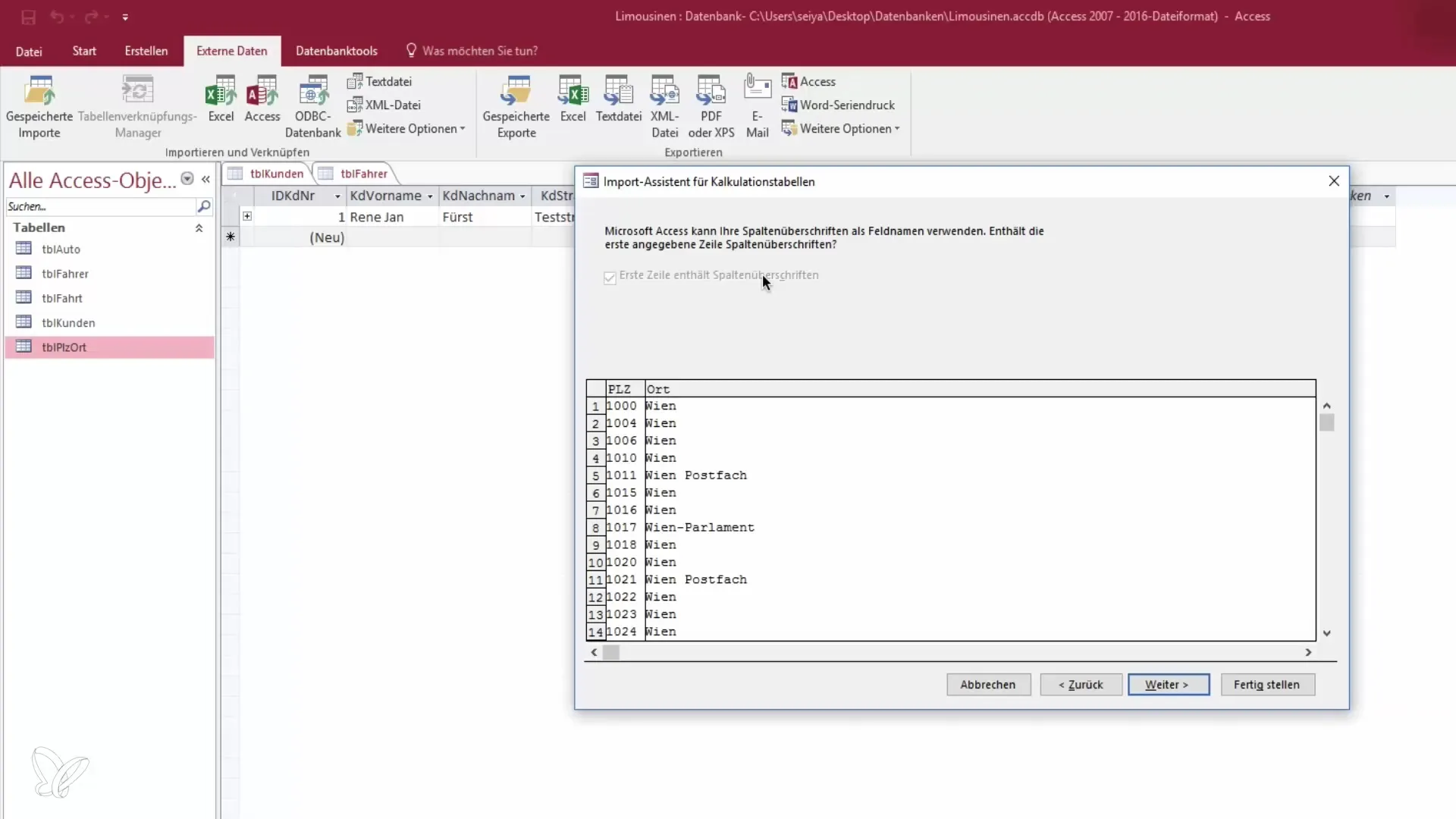The width and height of the screenshot is (1456, 819).
Task: Start Word-Seriendruck export
Action: coord(838,105)
